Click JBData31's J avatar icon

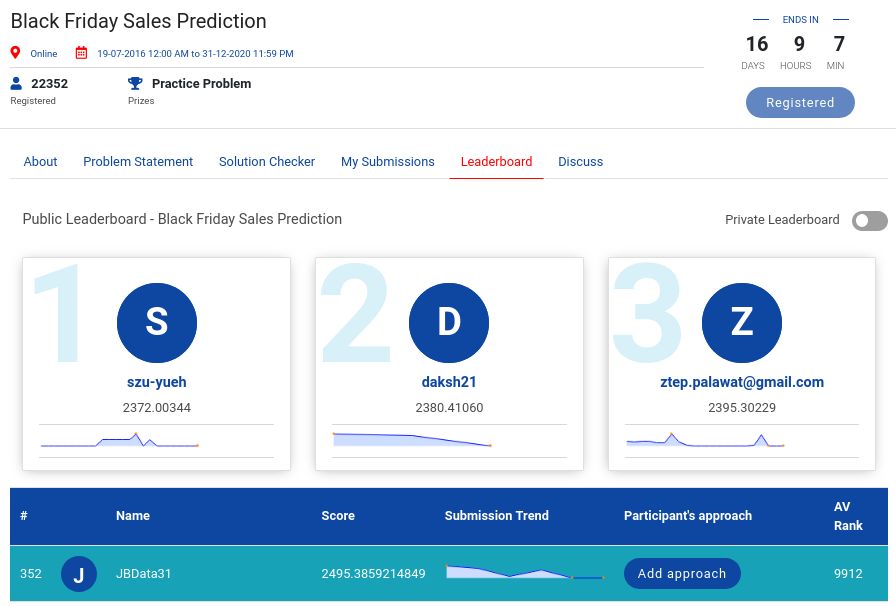79,574
